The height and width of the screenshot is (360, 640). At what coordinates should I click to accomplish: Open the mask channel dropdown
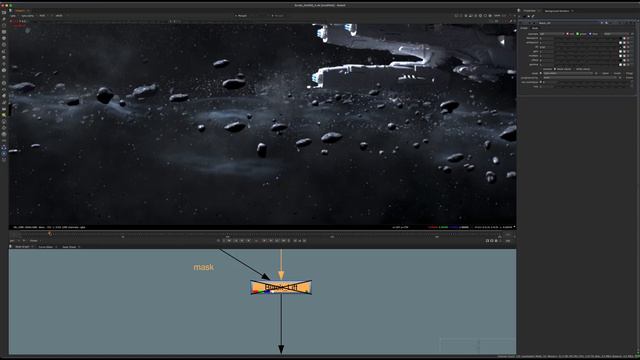(568, 73)
